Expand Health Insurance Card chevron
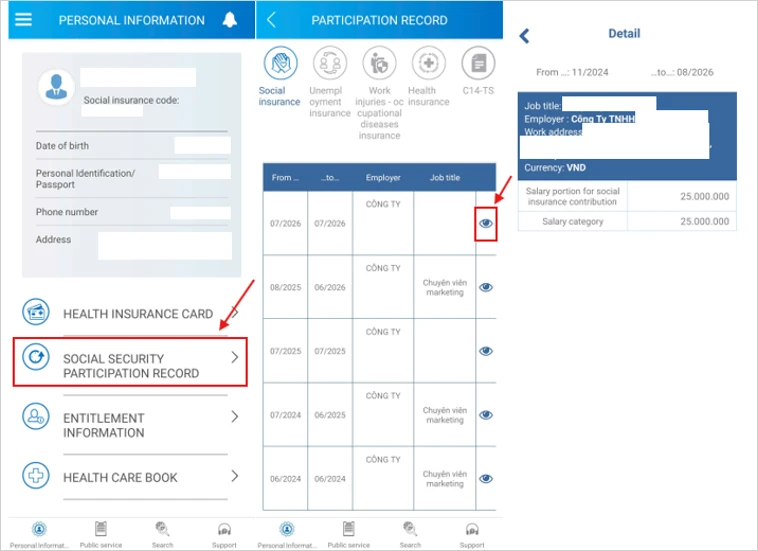Image resolution: width=758 pixels, height=551 pixels. [x=235, y=312]
